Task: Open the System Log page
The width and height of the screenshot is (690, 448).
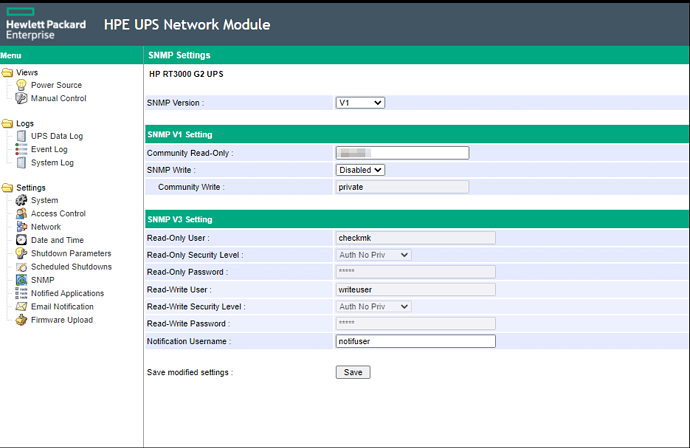Action: tap(52, 162)
